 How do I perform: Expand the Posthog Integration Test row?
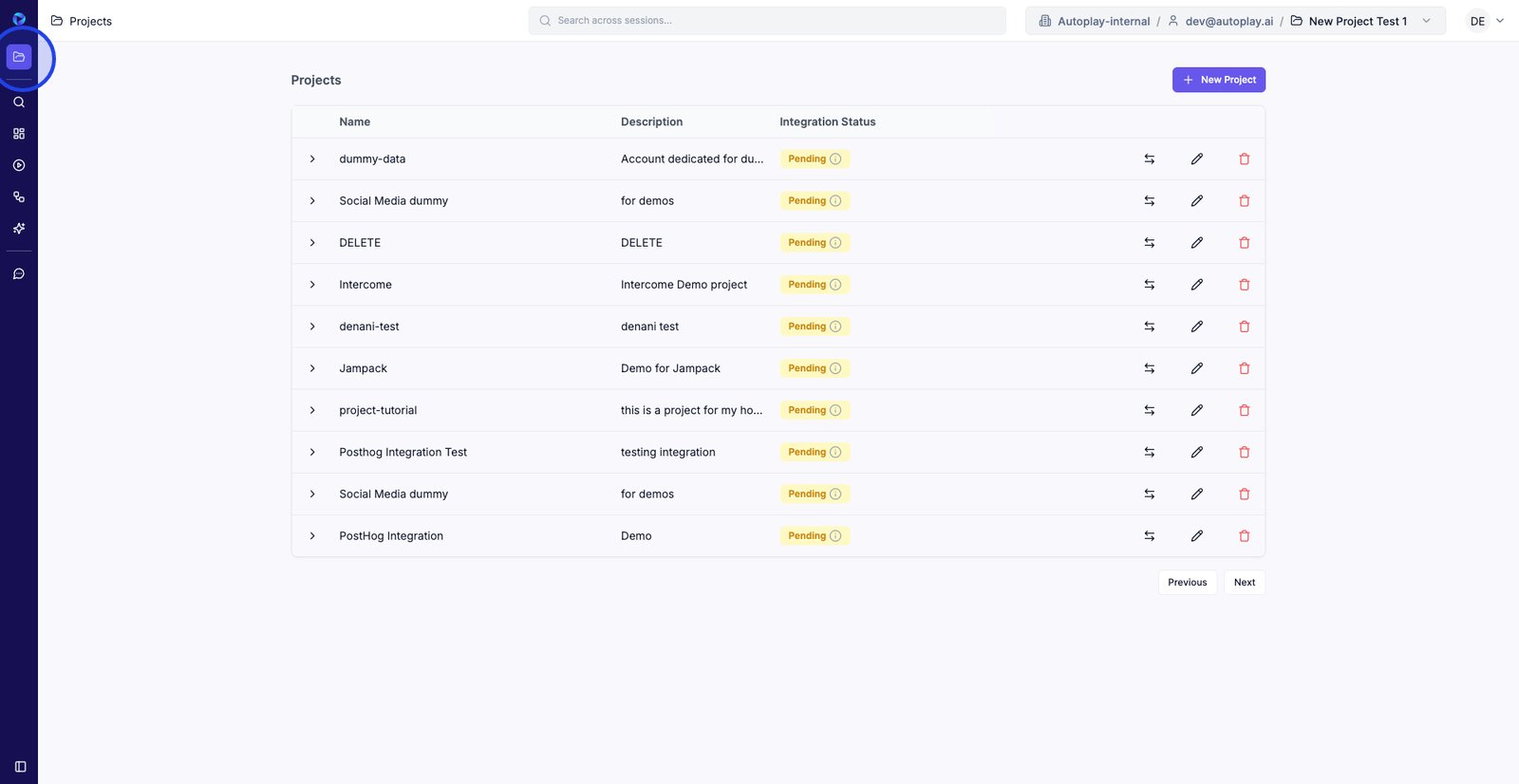pyautogui.click(x=312, y=453)
